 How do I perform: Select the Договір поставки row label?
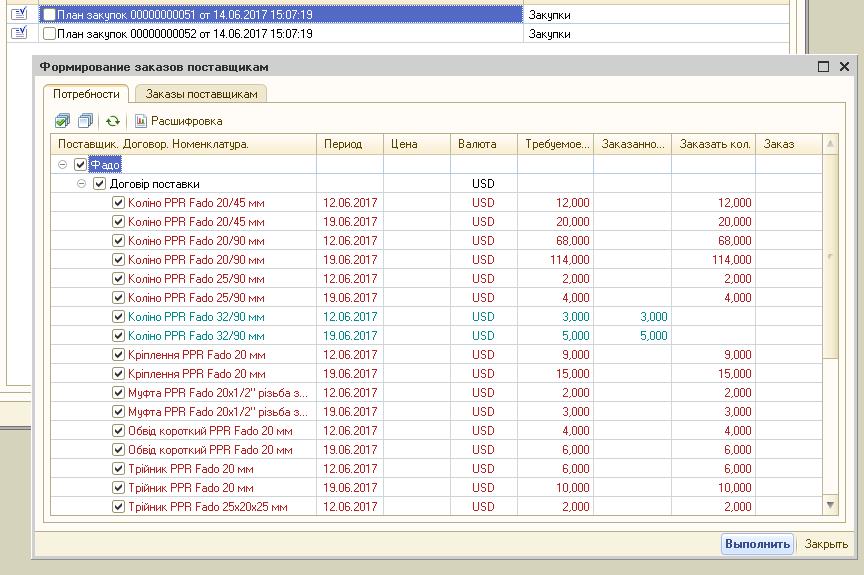tap(155, 184)
